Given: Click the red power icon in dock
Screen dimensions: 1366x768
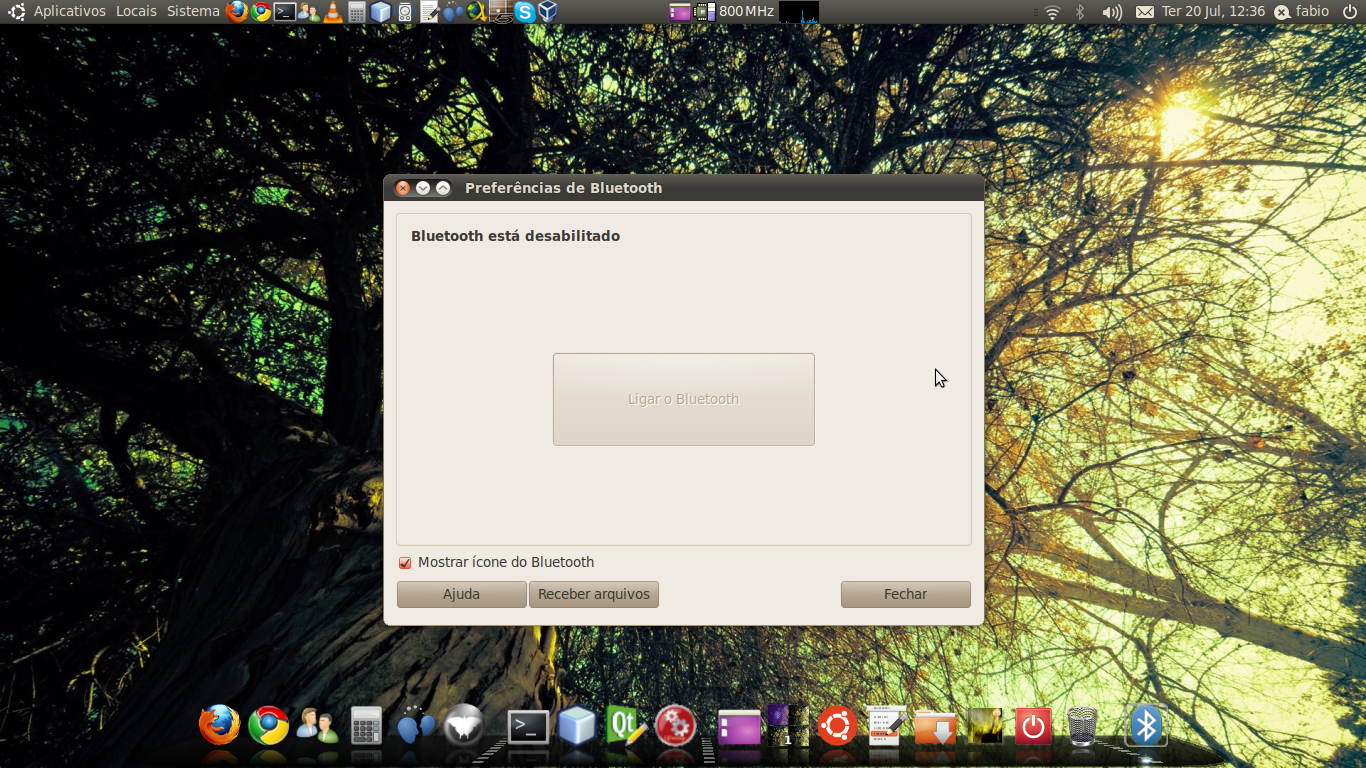Looking at the screenshot, I should pos(1033,726).
